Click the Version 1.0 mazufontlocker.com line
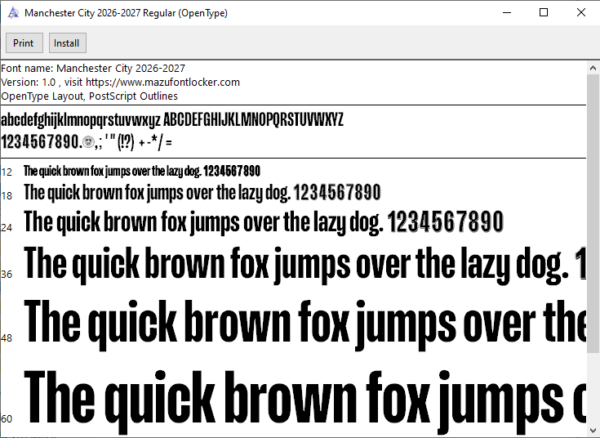This screenshot has width=600, height=438. click(120, 82)
